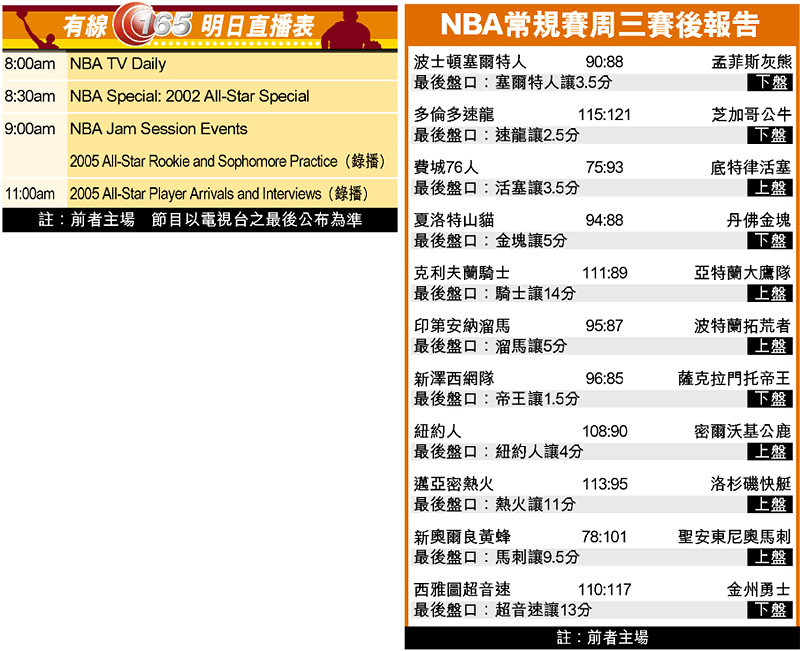The height and width of the screenshot is (651, 800).
Task: Click the 亞特蘭大鷹隊 team name
Action: point(743,273)
